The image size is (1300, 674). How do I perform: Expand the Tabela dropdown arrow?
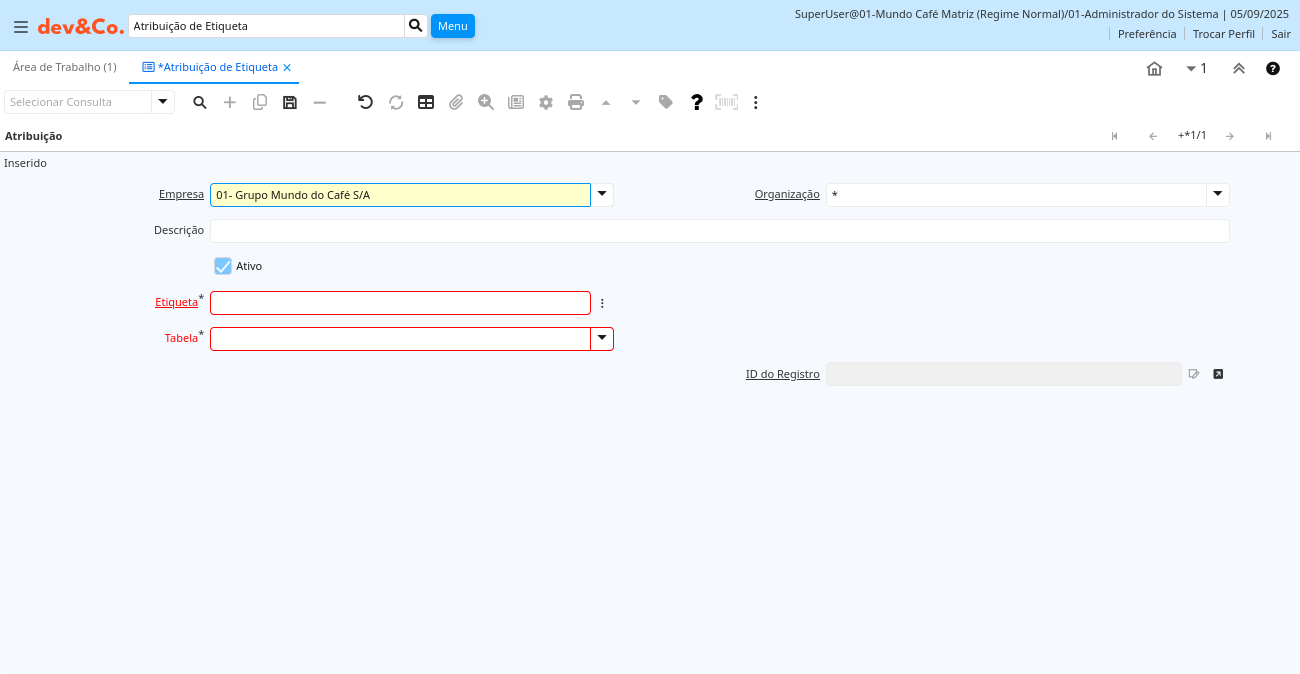602,339
